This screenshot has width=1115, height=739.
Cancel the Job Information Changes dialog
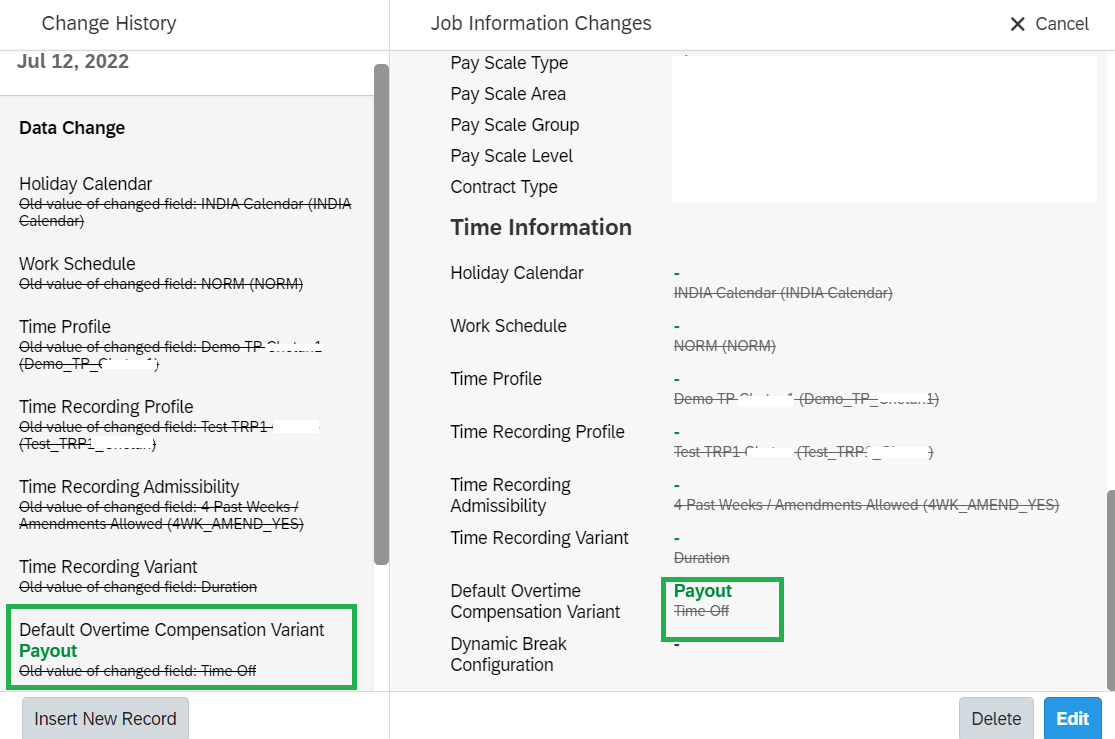1050,24
